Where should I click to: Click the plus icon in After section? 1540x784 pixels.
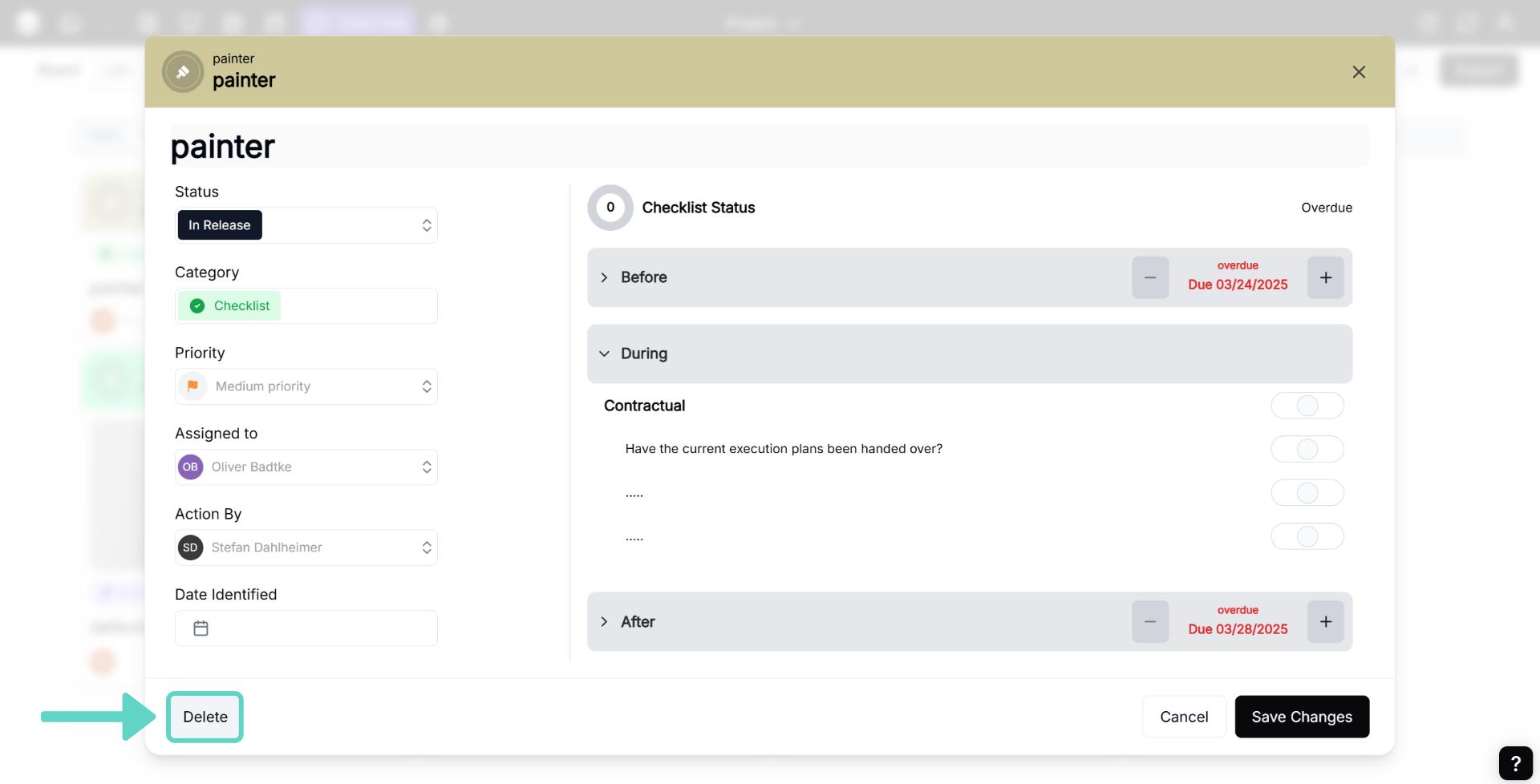1325,622
